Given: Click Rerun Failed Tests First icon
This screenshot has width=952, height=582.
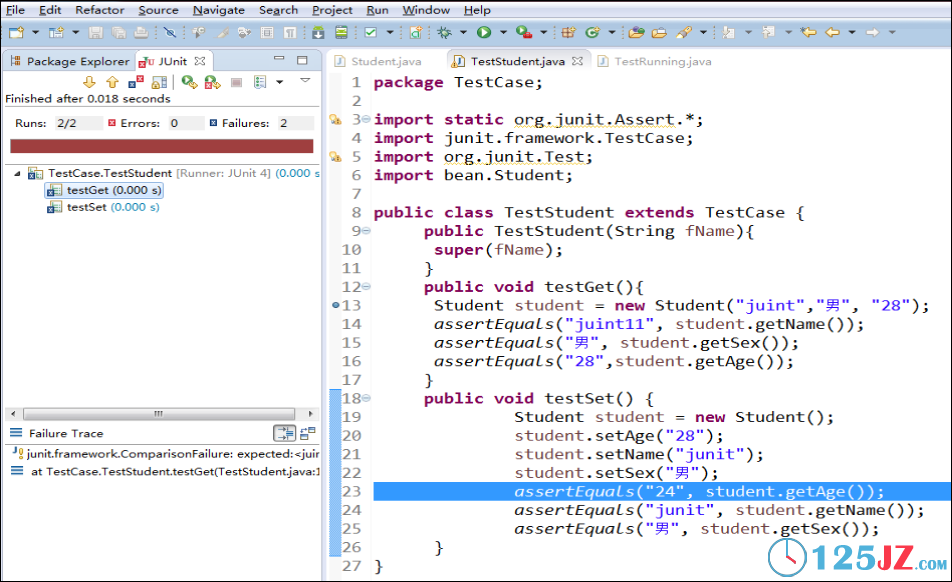Looking at the screenshot, I should pyautogui.click(x=212, y=82).
